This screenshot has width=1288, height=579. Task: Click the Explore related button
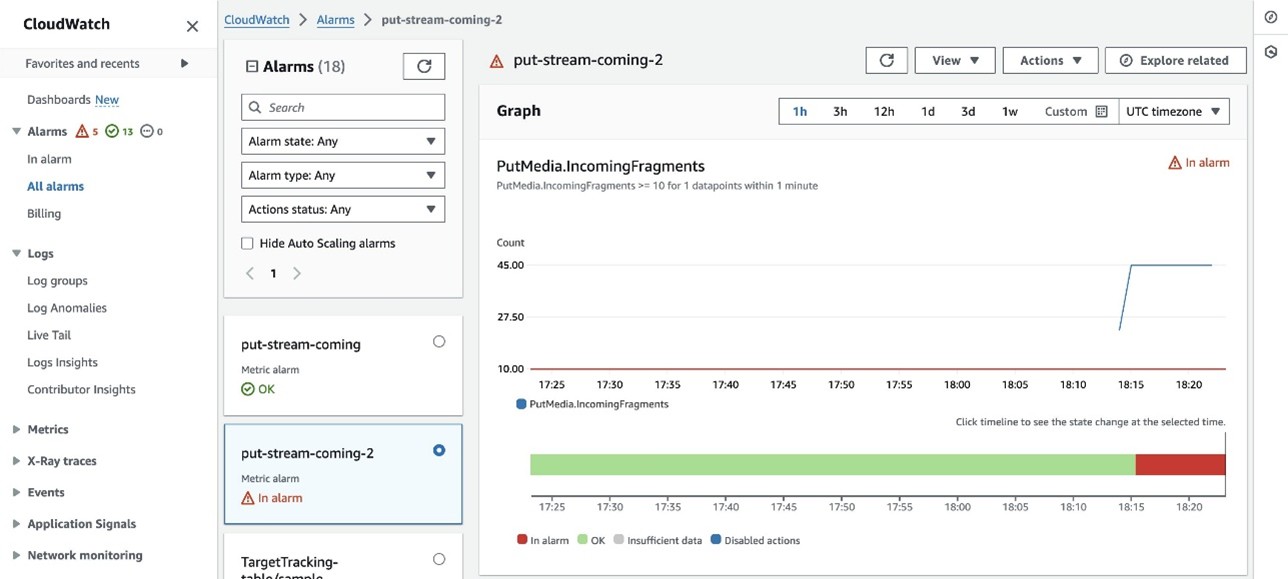pos(1175,60)
